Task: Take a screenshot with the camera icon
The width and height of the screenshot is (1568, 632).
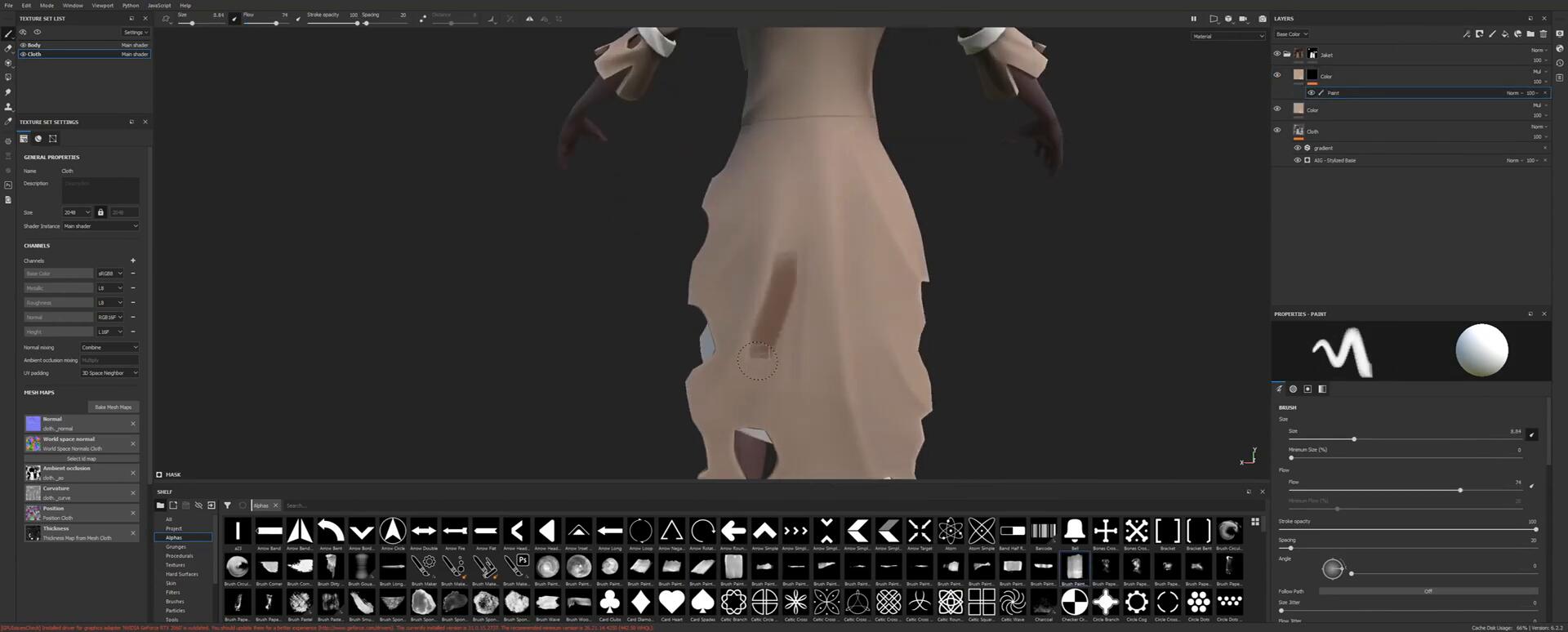Action: (x=1262, y=19)
